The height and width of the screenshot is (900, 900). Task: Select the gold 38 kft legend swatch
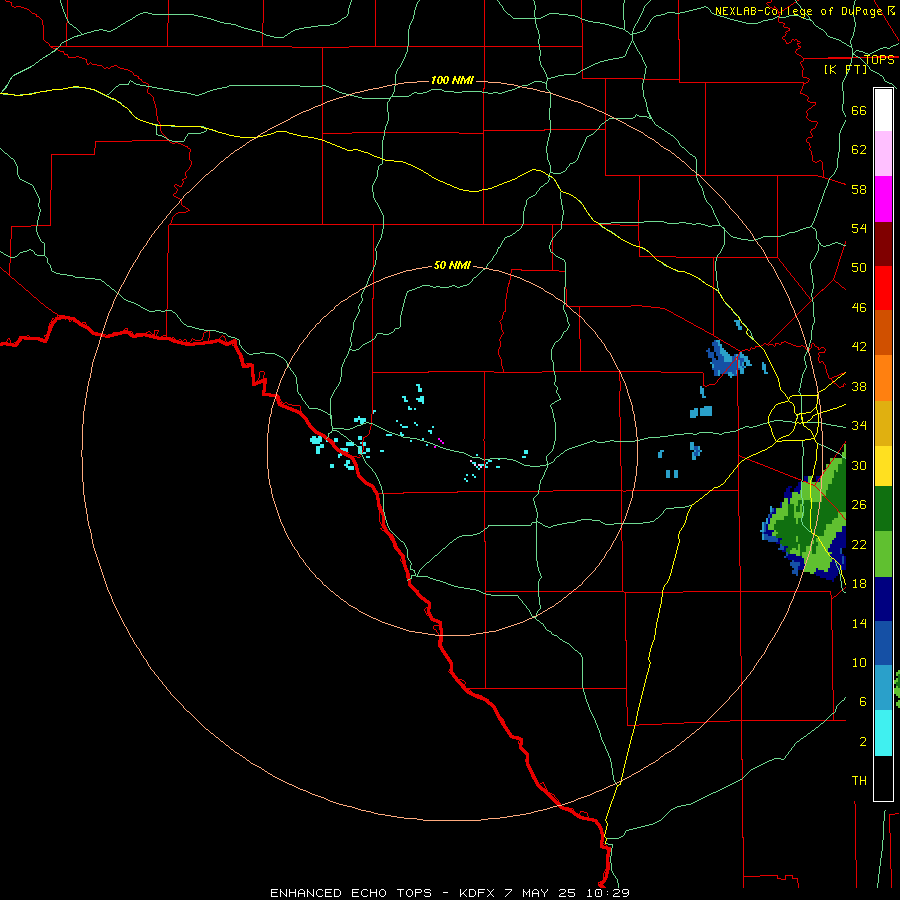point(883,423)
